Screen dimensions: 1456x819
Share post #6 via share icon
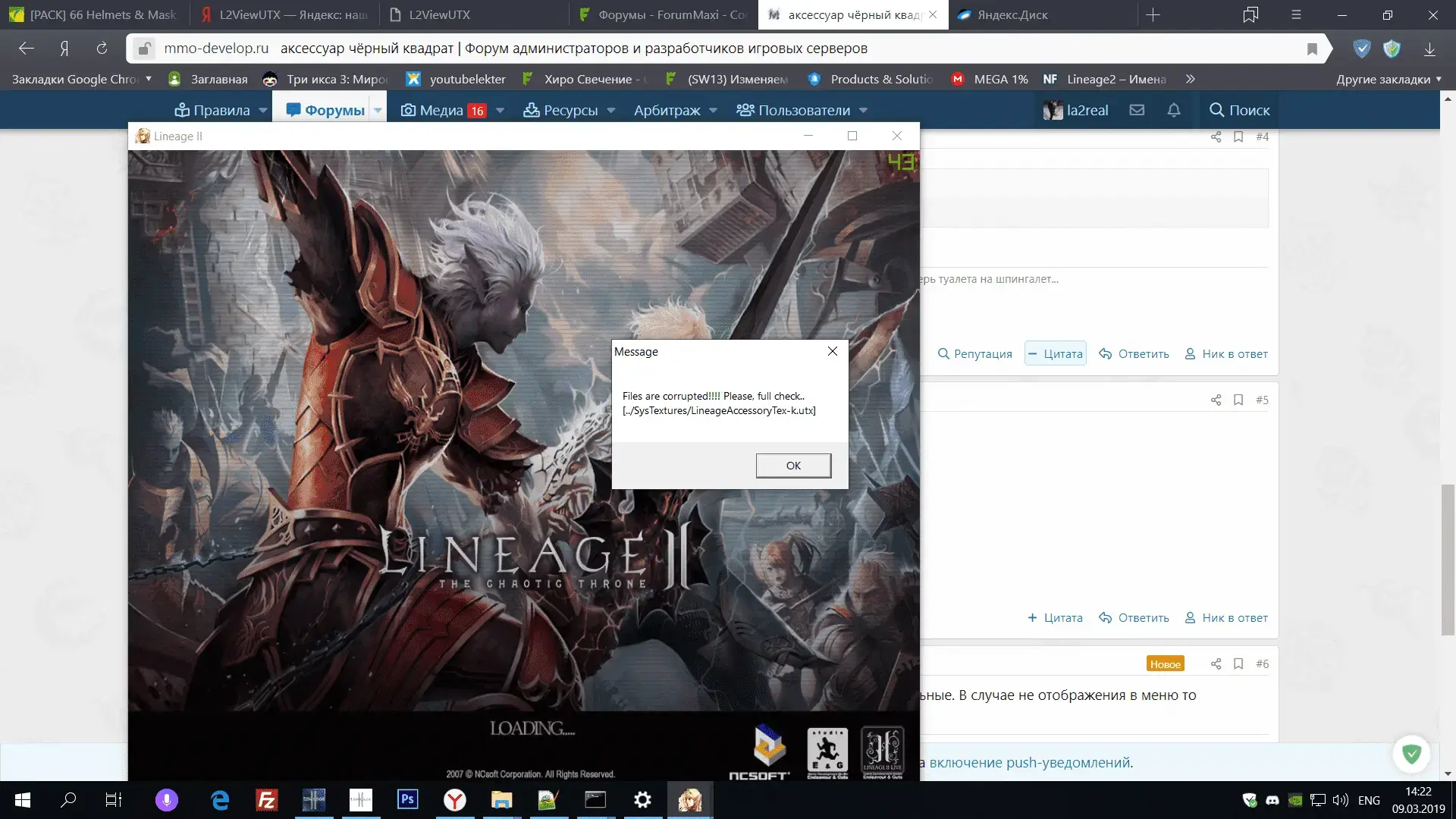(1216, 664)
